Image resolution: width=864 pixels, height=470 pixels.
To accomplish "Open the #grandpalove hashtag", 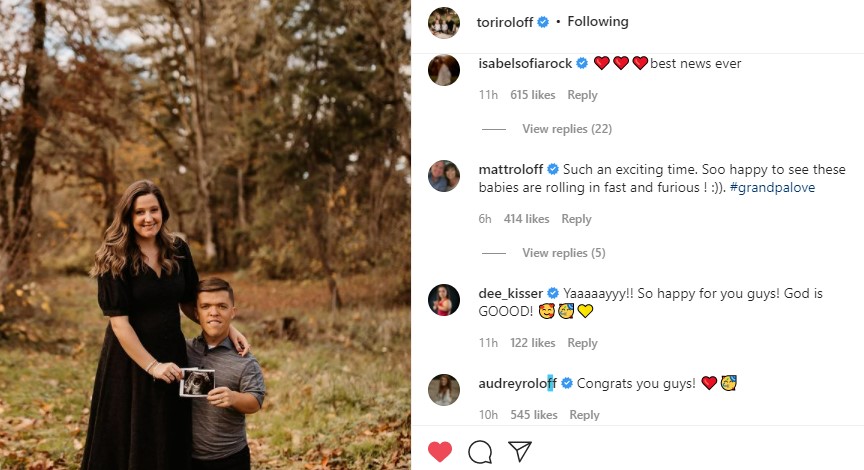I will pos(772,188).
